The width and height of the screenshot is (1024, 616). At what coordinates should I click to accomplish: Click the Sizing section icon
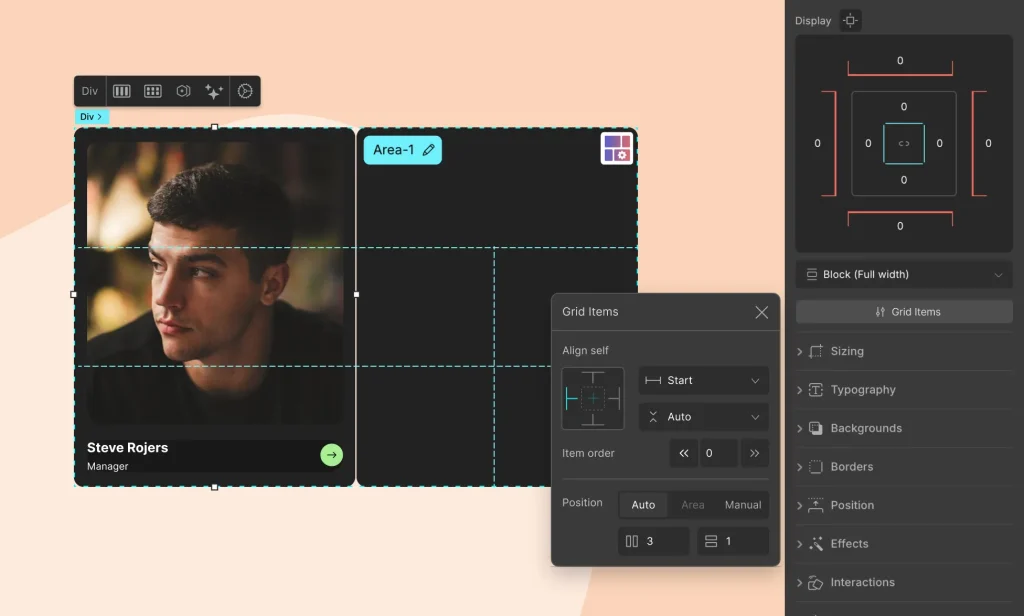click(816, 351)
